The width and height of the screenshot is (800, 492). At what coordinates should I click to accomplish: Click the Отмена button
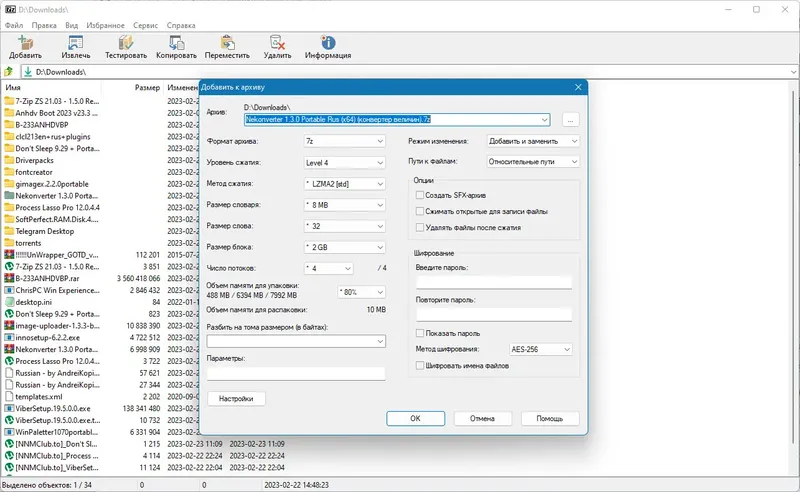click(482, 419)
